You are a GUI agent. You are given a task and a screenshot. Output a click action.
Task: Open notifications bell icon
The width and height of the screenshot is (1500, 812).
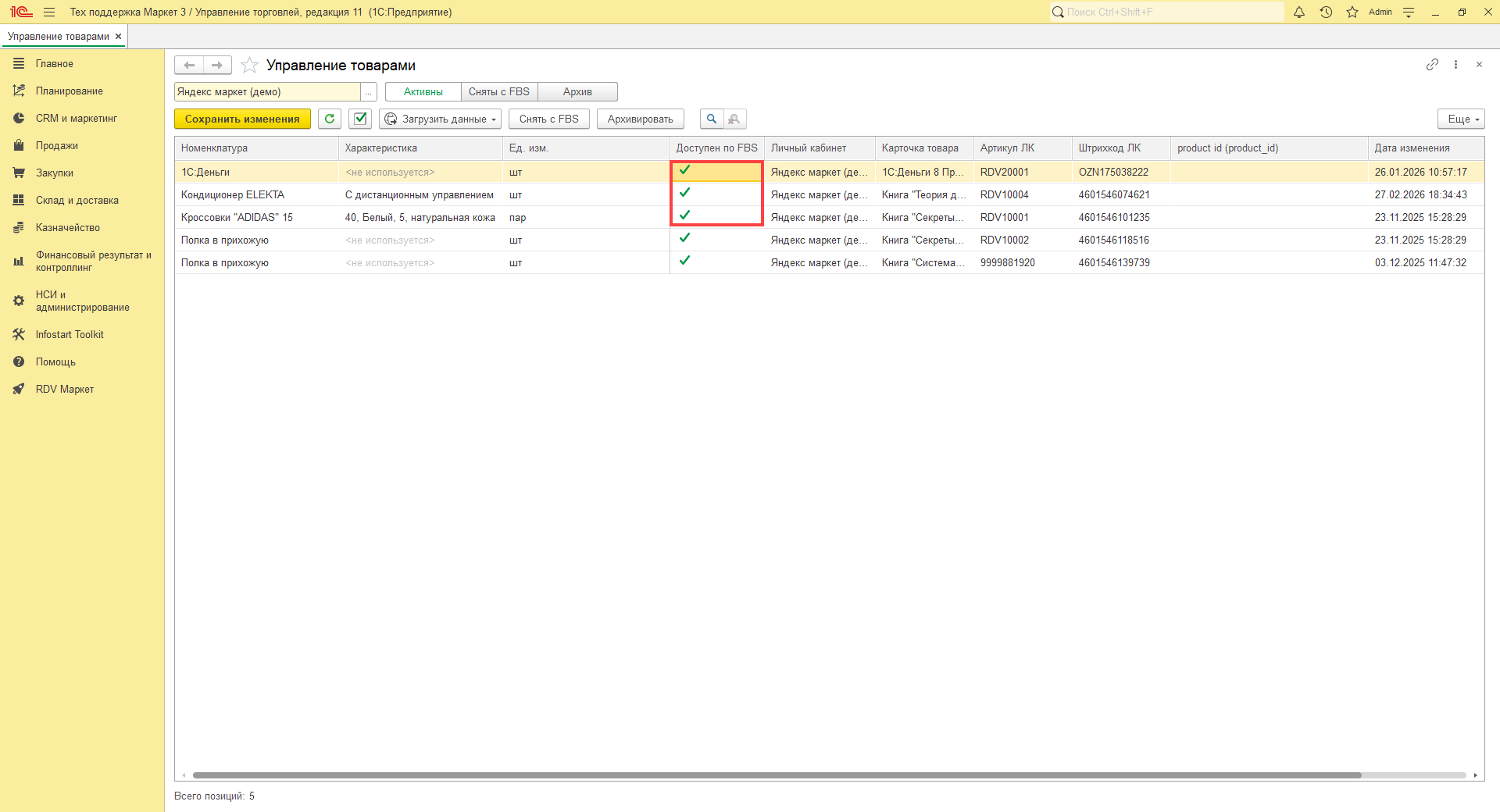(1299, 12)
